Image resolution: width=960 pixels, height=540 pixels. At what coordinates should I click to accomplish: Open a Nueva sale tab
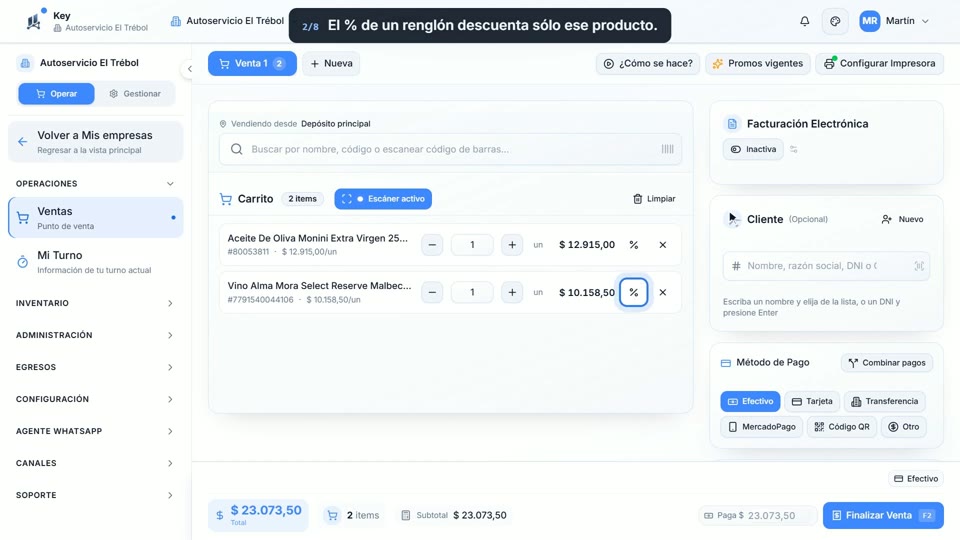pos(331,64)
